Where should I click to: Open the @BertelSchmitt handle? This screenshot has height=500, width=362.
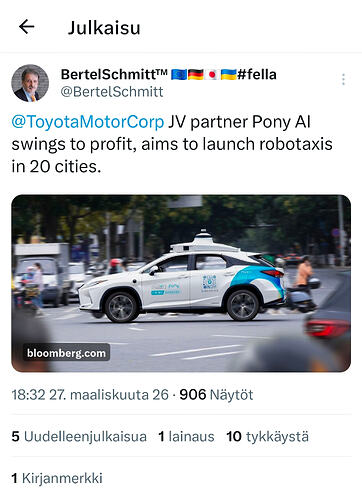coord(112,92)
